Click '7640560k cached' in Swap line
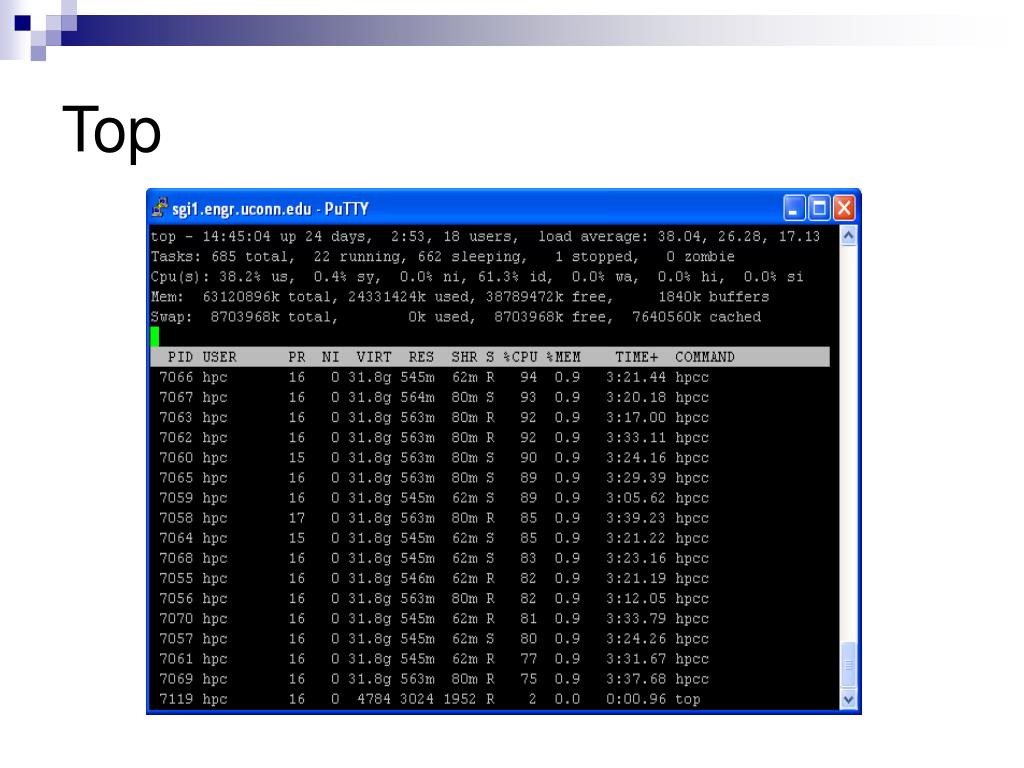Image resolution: width=1024 pixels, height=768 pixels. pyautogui.click(x=696, y=317)
